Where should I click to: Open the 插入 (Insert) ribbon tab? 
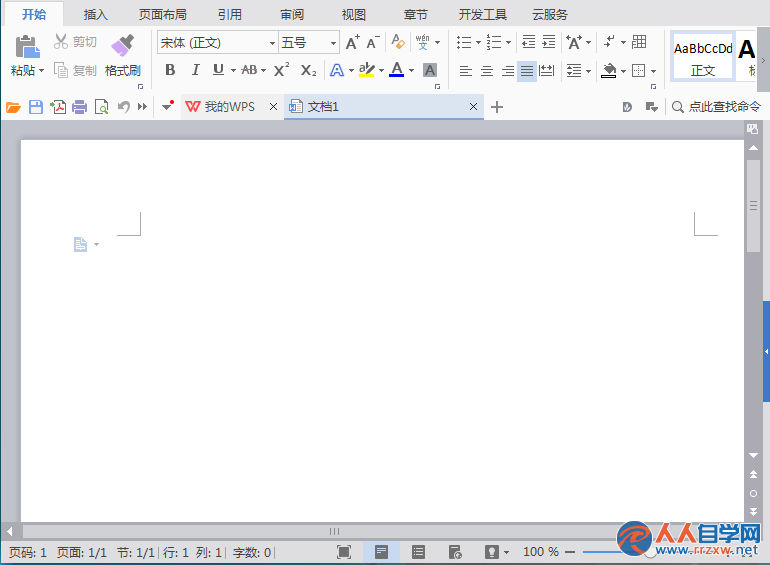coord(96,14)
